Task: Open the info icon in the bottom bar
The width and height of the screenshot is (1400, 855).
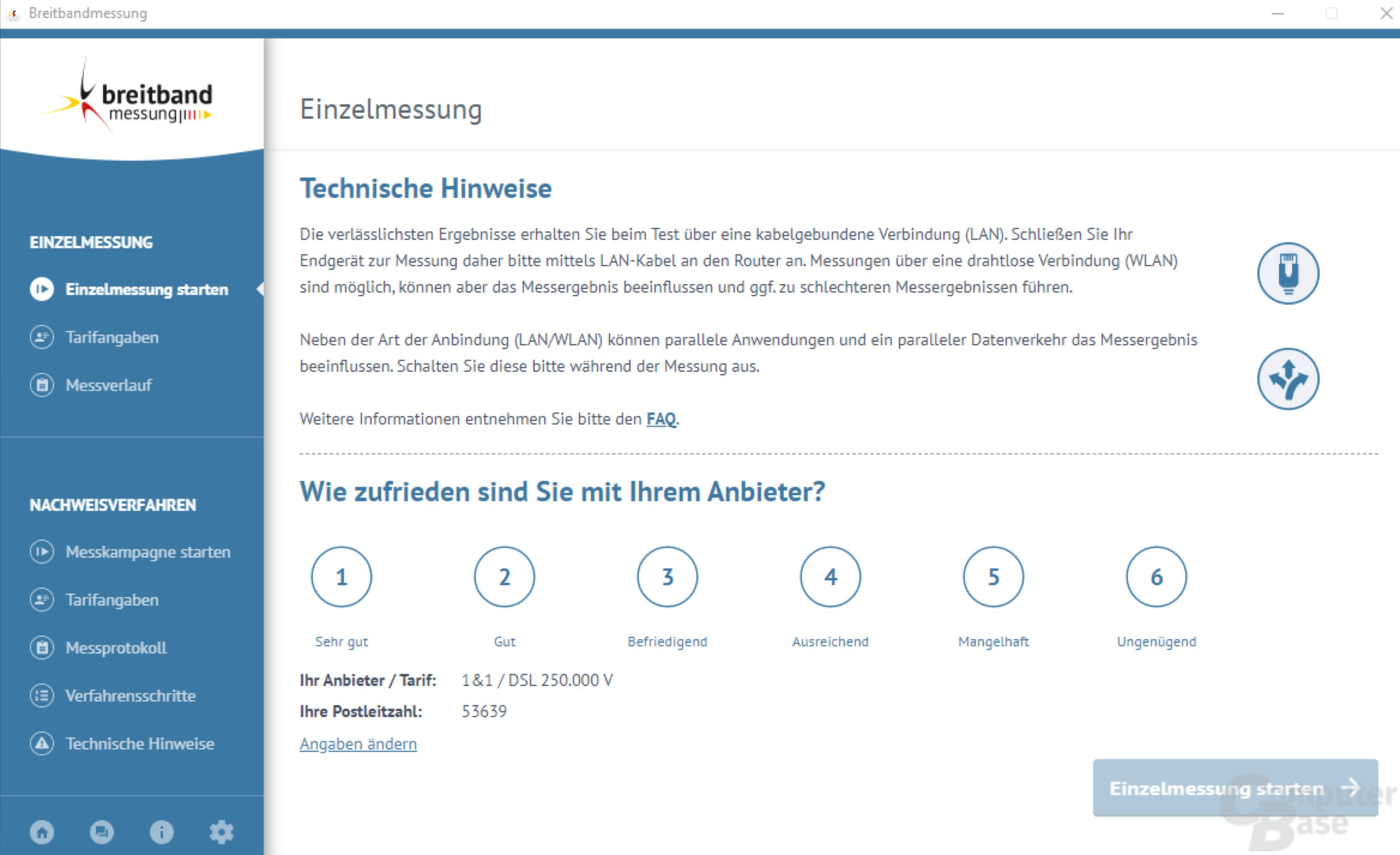Action: click(x=162, y=832)
